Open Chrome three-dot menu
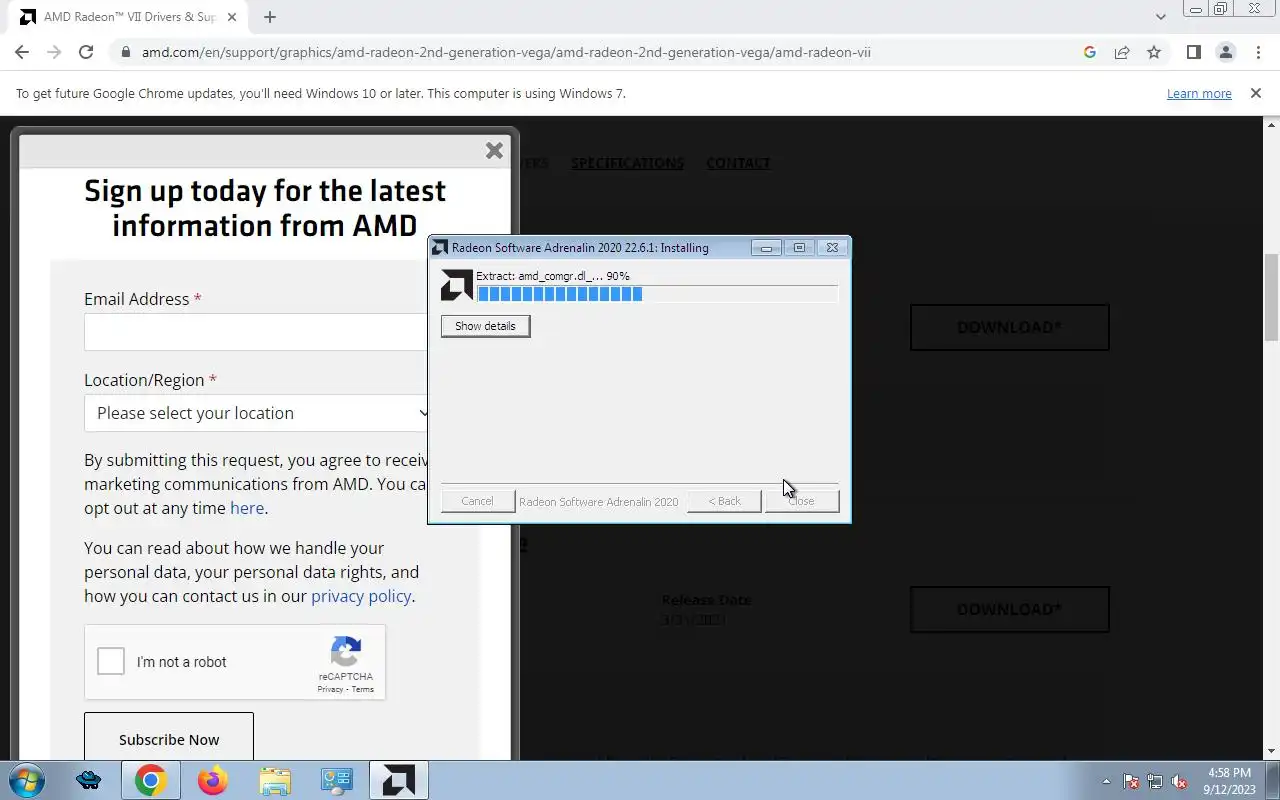The height and width of the screenshot is (800, 1280). [x=1258, y=52]
